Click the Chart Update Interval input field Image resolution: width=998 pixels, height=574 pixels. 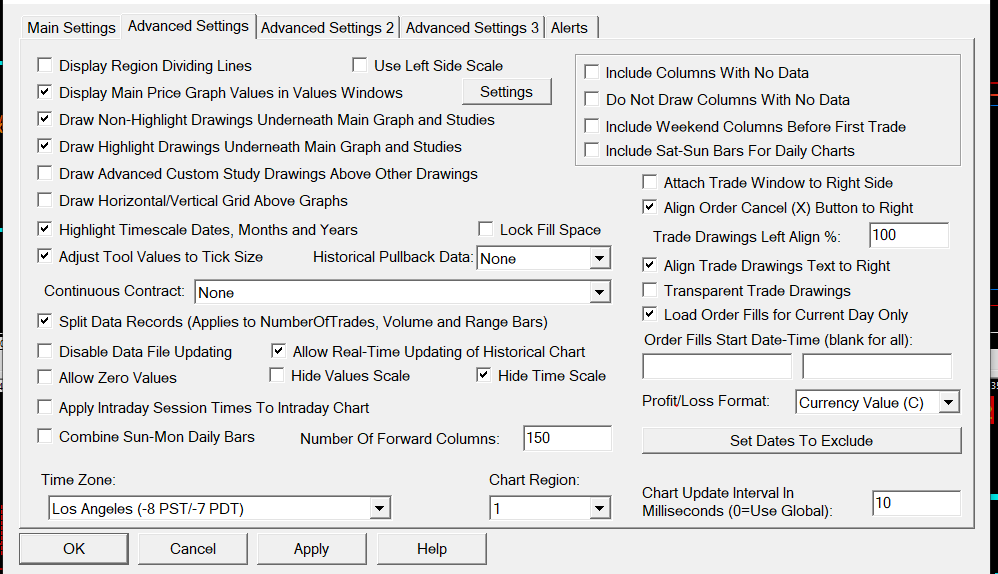(x=915, y=504)
